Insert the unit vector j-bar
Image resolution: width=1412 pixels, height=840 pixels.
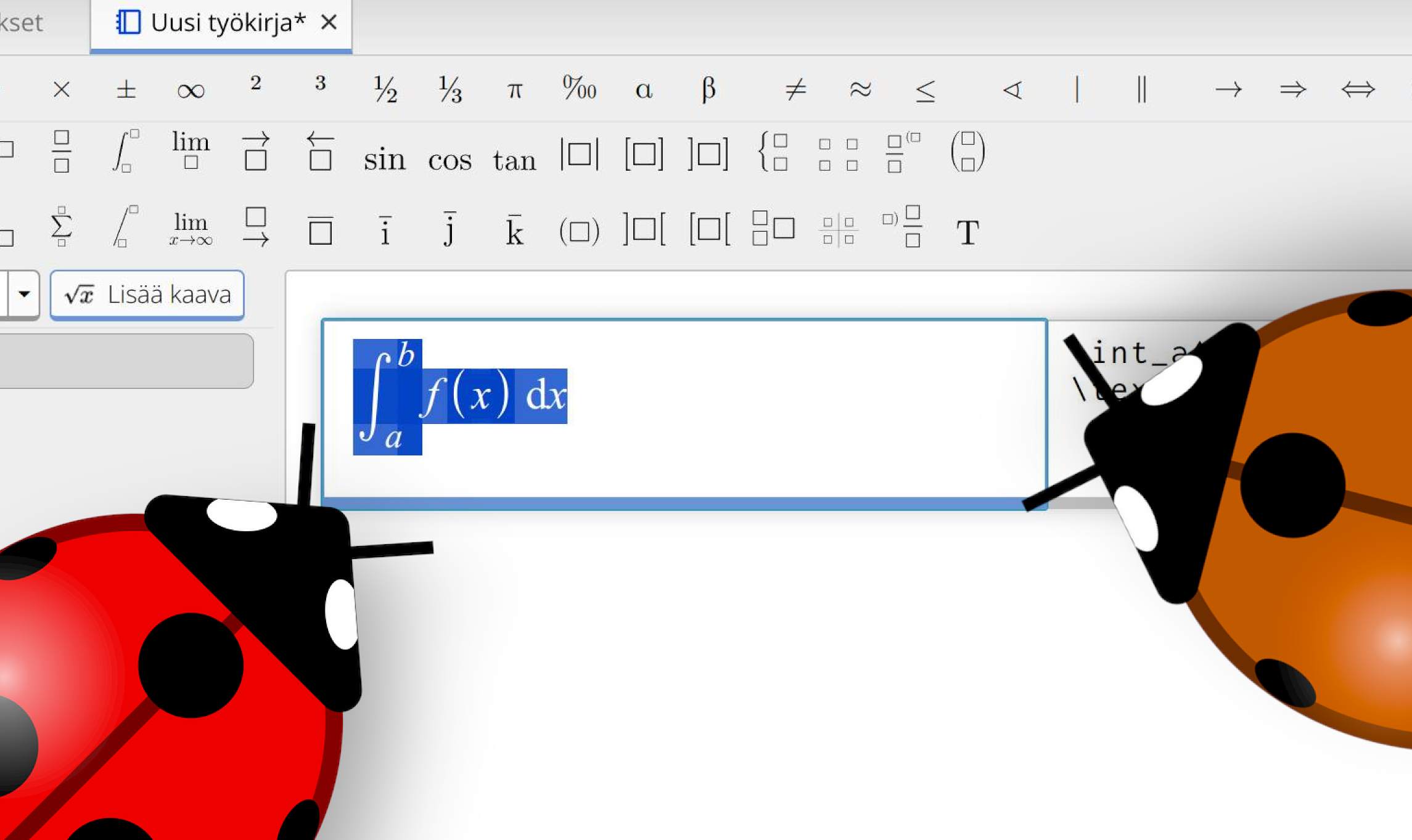click(450, 229)
